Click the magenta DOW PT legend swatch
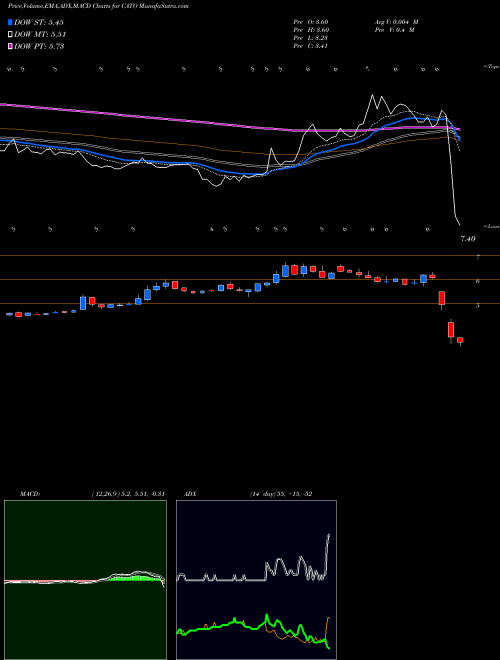Viewport: 500px width, 660px height. (x=11, y=46)
